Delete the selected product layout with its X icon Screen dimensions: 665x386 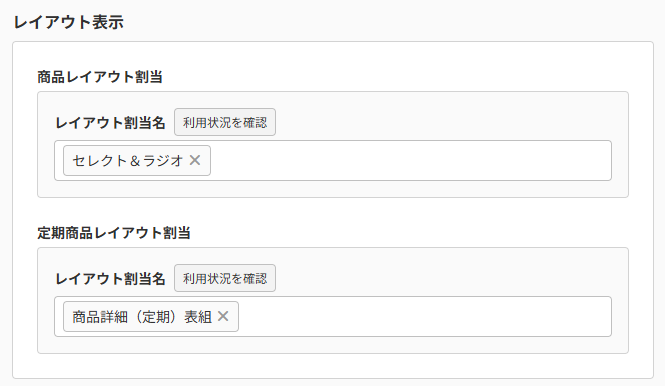[195, 160]
